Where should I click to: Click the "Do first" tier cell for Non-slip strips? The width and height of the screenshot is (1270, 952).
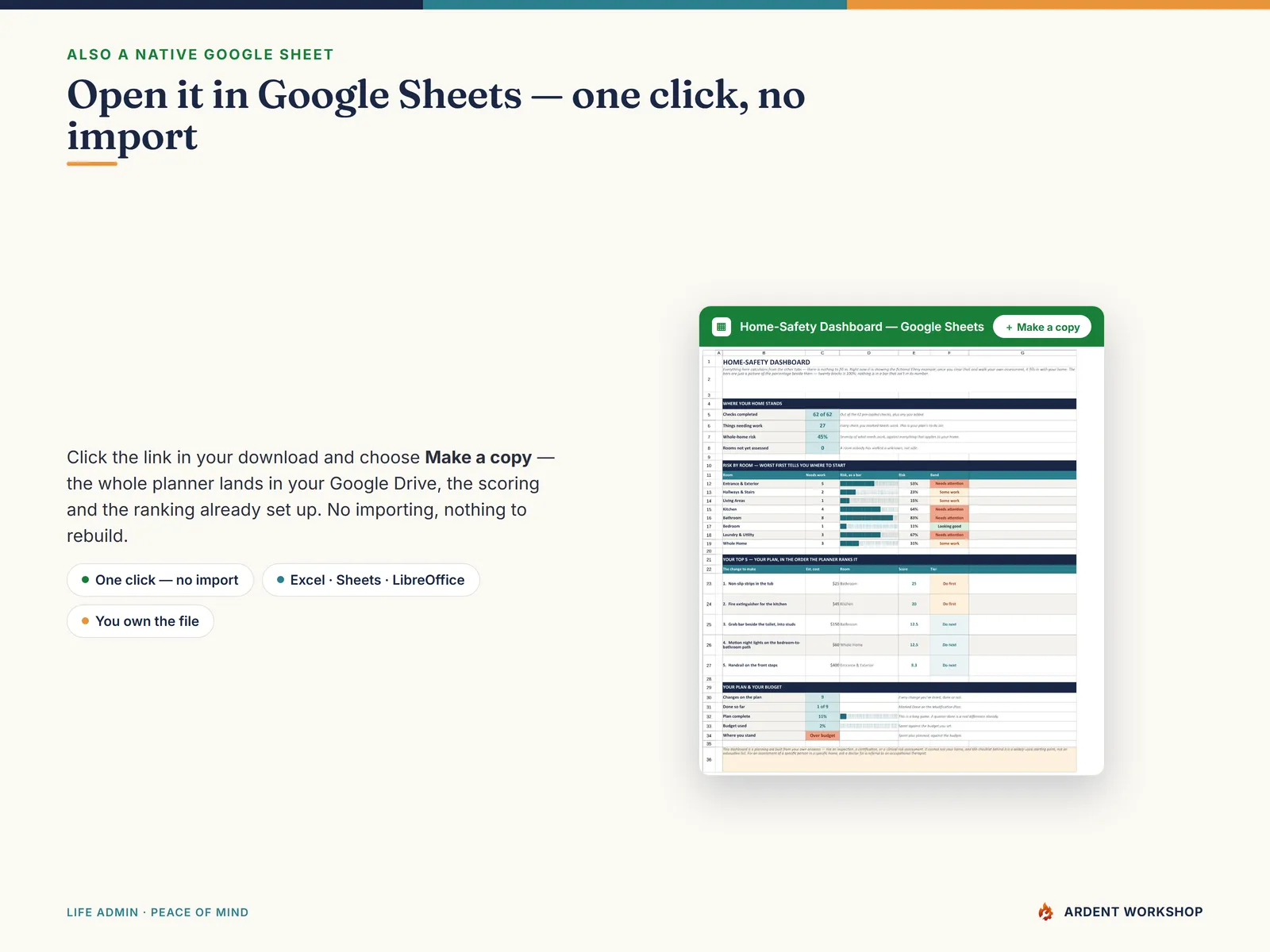949,584
